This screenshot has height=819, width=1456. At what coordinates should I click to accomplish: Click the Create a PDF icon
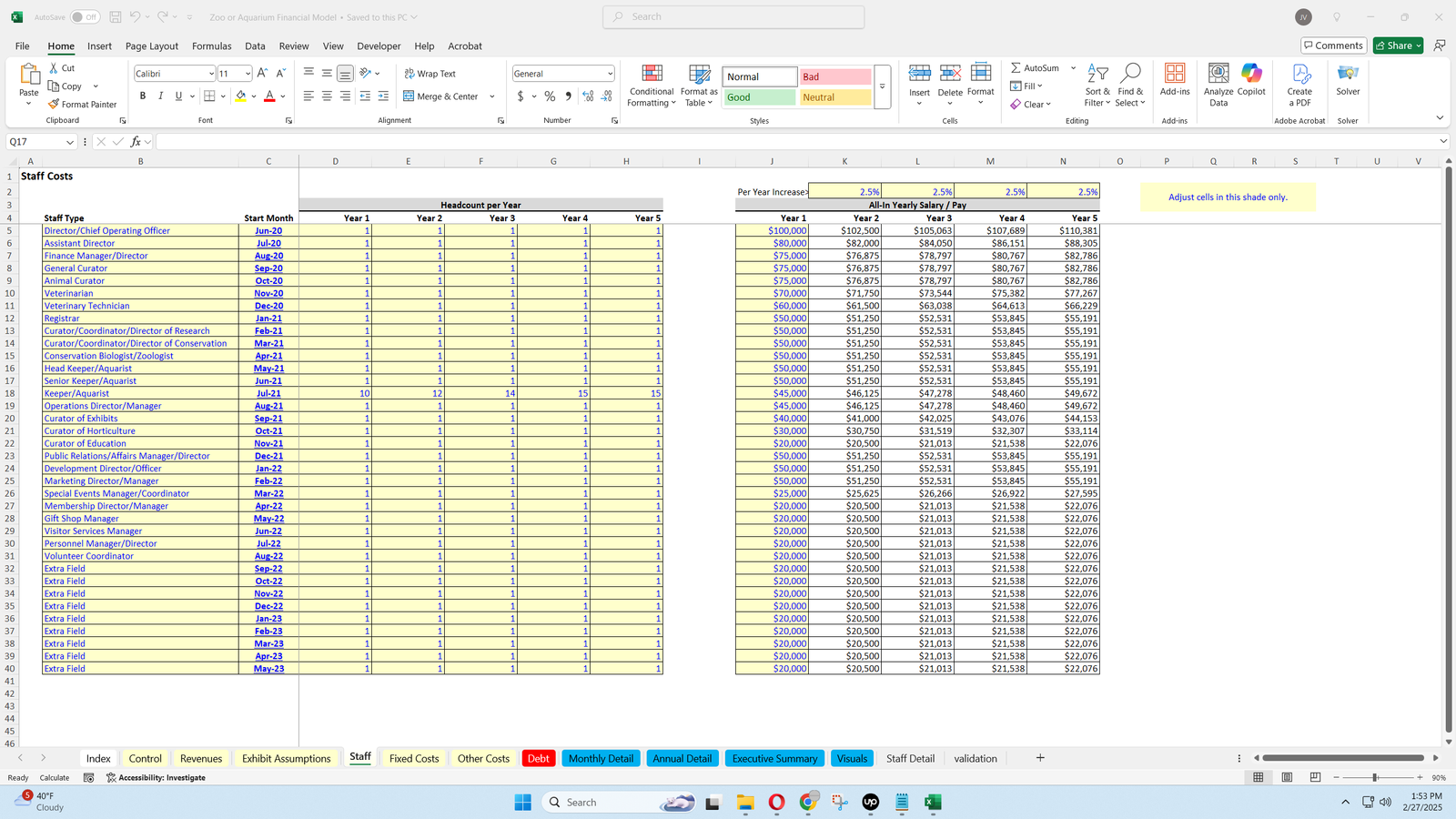(x=1299, y=75)
